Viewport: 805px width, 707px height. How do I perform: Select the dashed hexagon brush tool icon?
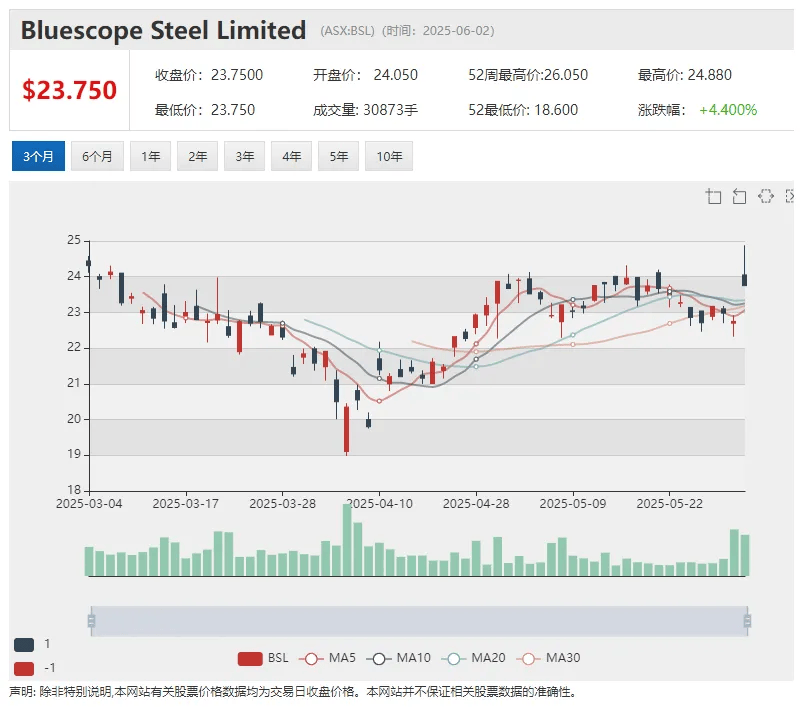point(765,196)
